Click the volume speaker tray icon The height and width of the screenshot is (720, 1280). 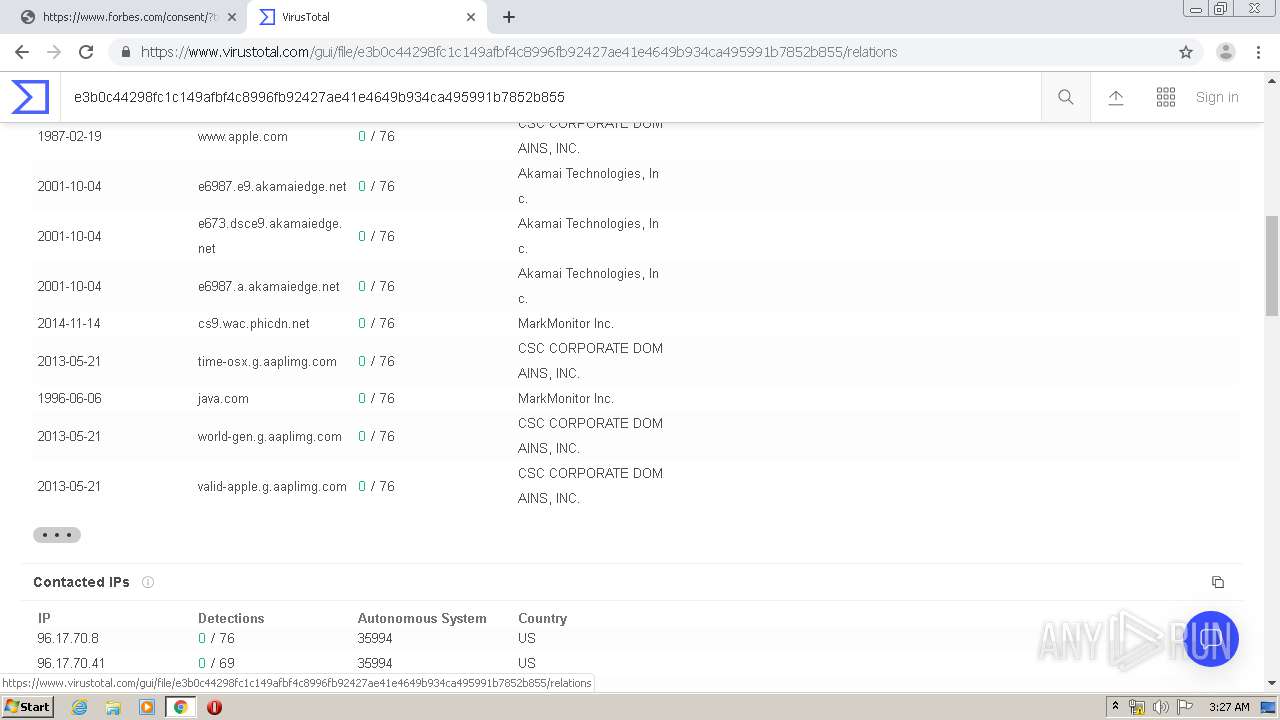coord(1160,707)
